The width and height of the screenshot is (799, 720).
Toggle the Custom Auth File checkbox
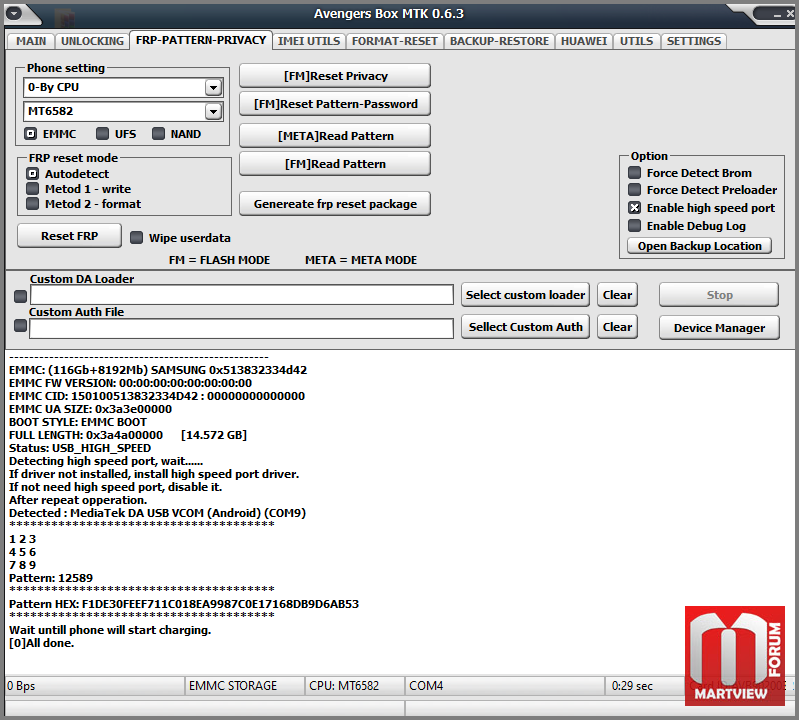point(20,326)
